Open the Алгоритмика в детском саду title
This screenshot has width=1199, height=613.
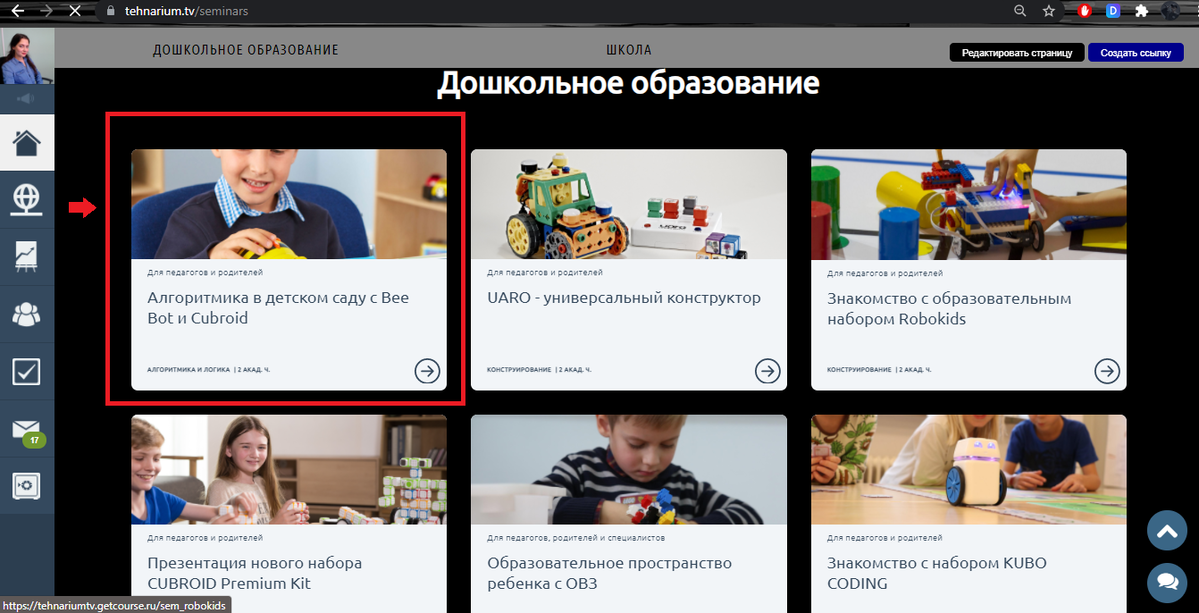[x=278, y=308]
